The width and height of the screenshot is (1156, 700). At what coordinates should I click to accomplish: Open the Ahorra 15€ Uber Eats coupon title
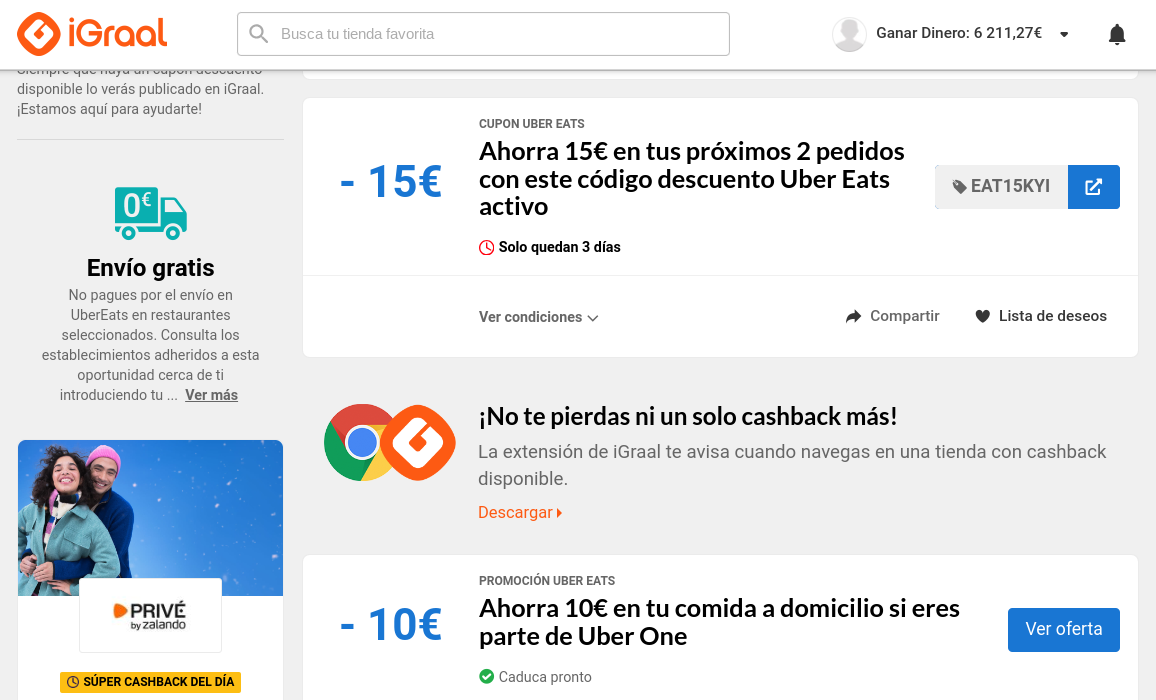point(691,179)
